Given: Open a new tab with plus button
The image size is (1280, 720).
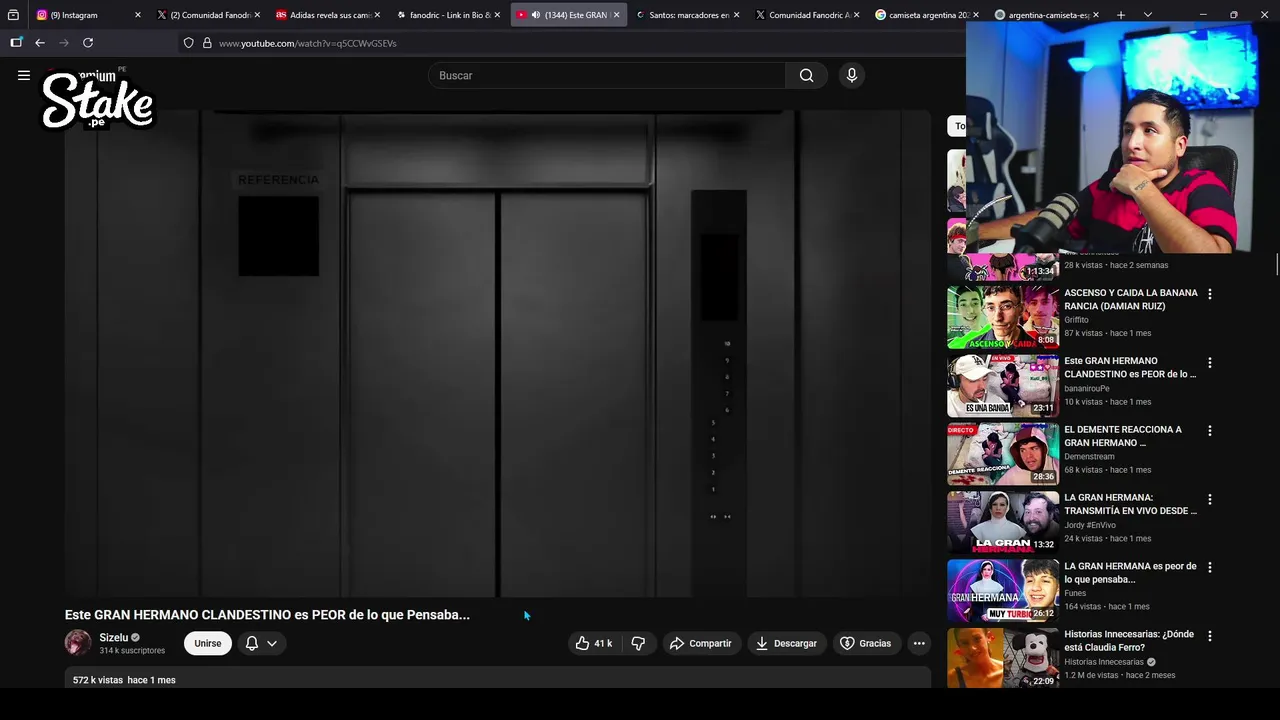Looking at the screenshot, I should tap(1121, 15).
